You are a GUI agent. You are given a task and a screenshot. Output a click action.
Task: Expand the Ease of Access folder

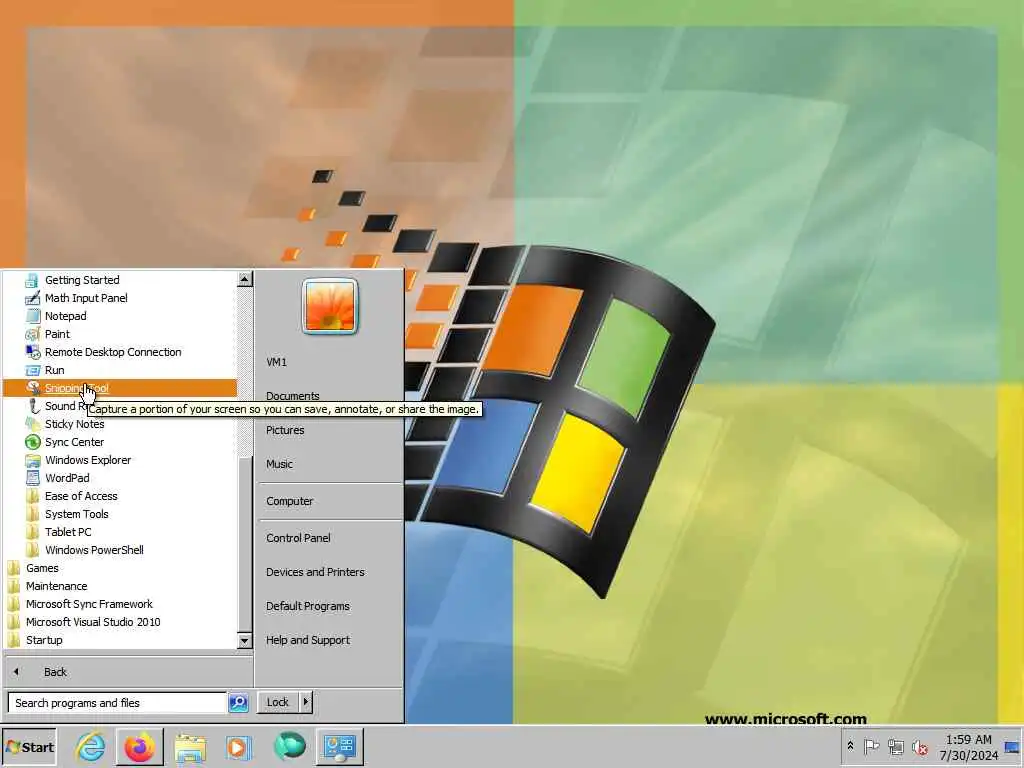pyautogui.click(x=81, y=496)
